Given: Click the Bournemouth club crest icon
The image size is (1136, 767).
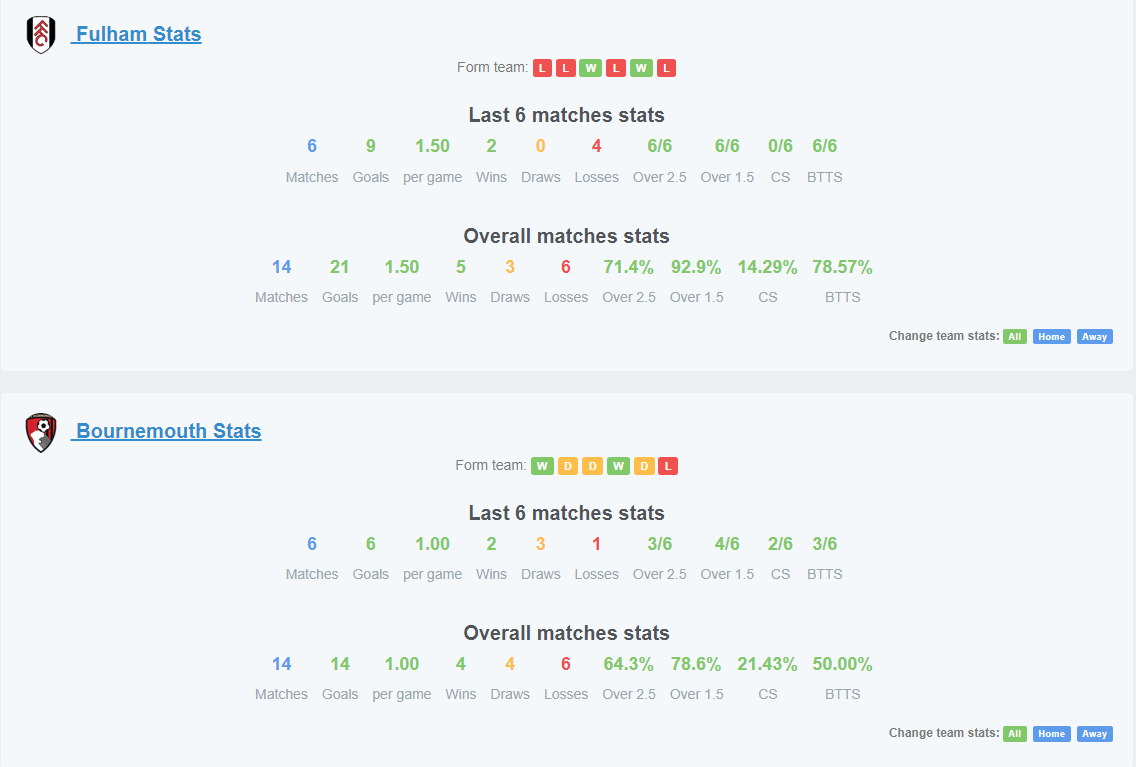Looking at the screenshot, I should click(41, 433).
